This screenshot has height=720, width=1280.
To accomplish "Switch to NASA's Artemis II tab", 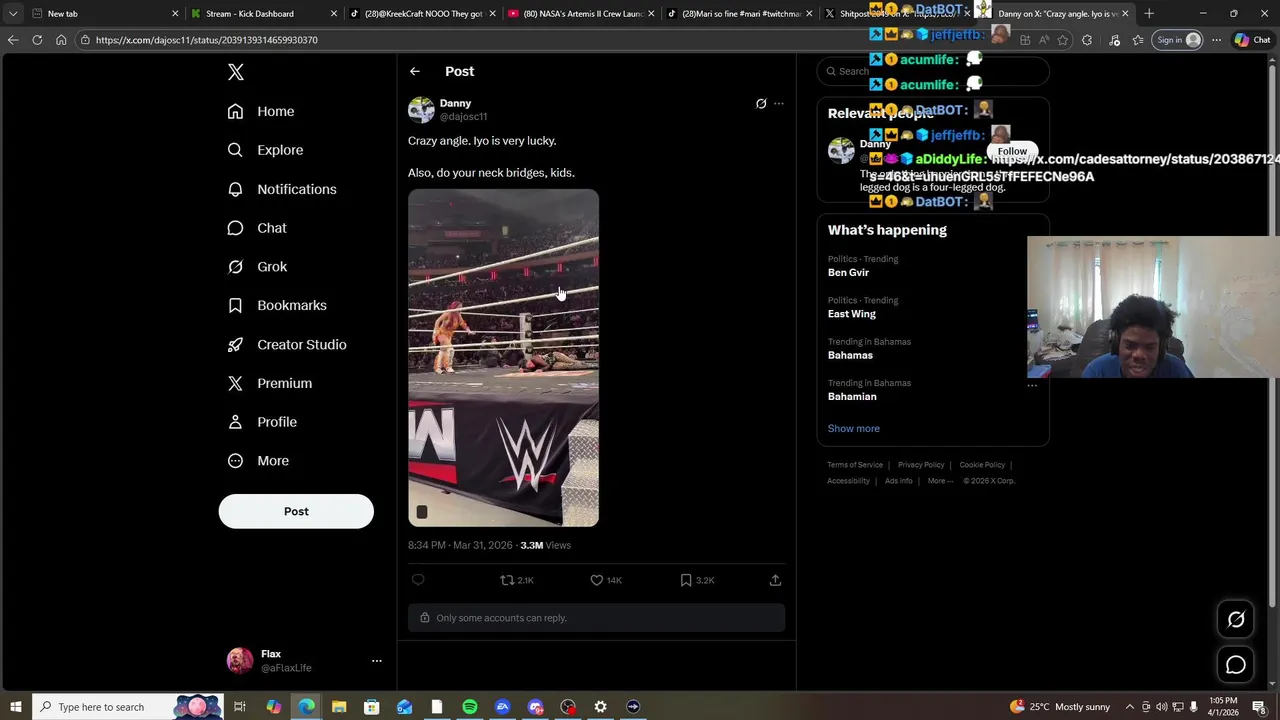I will pos(580,14).
